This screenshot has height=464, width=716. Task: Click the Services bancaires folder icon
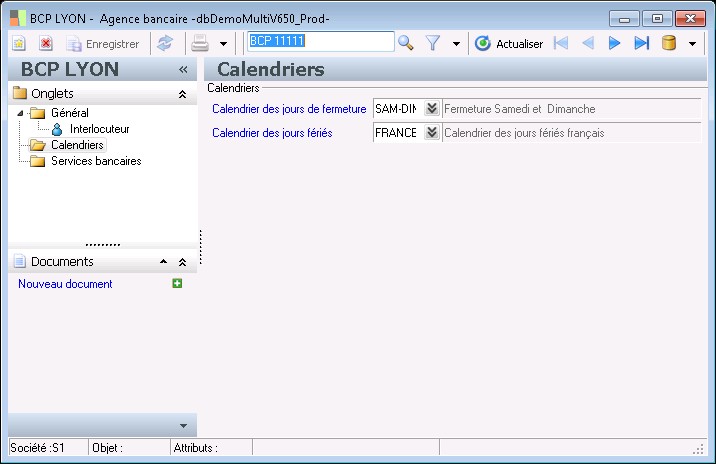(37, 161)
